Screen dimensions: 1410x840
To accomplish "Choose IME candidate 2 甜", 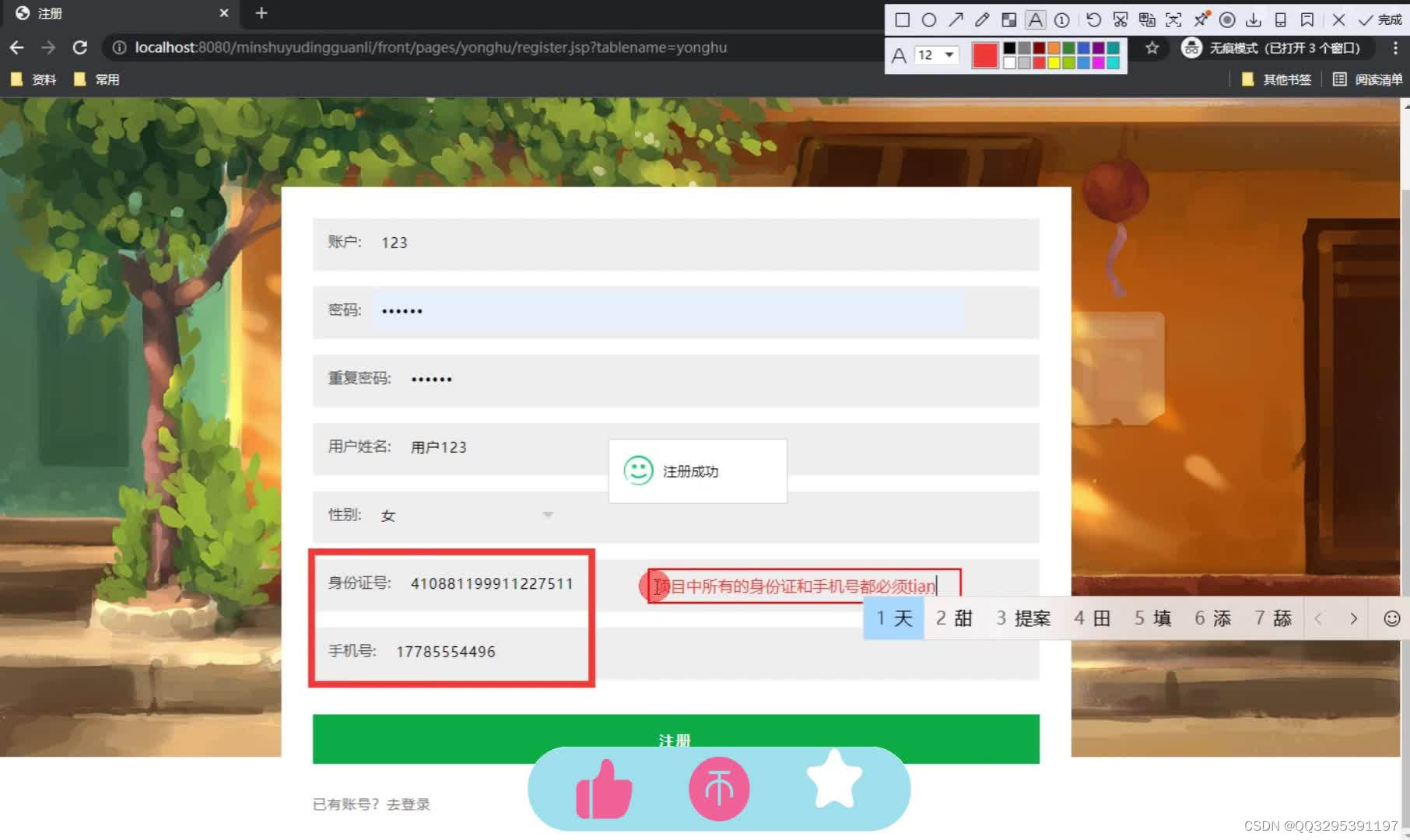I will [x=954, y=618].
